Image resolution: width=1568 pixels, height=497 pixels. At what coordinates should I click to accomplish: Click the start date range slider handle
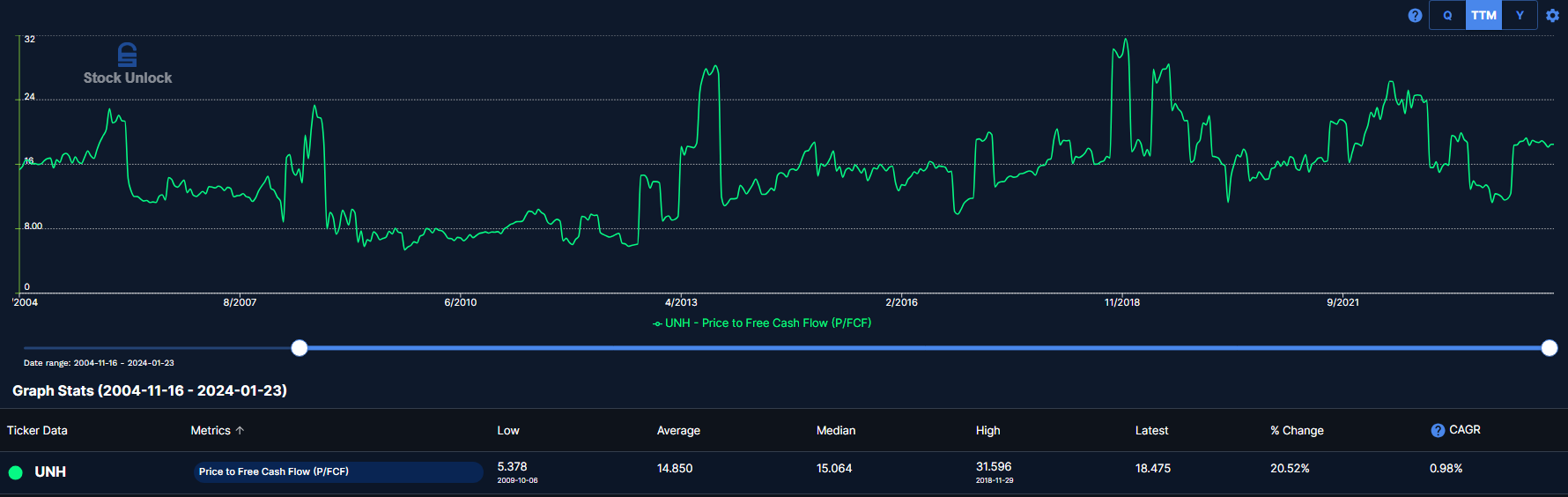tap(300, 348)
